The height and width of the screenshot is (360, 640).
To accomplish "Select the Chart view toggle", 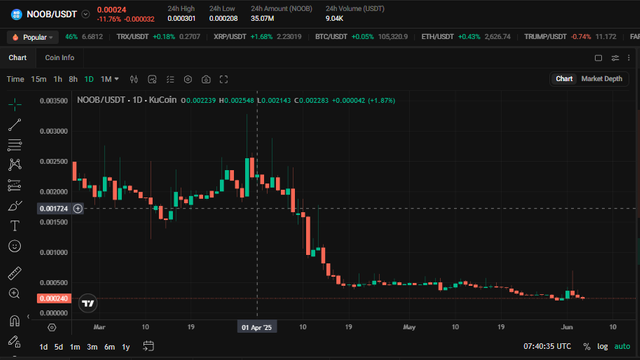I will click(564, 79).
